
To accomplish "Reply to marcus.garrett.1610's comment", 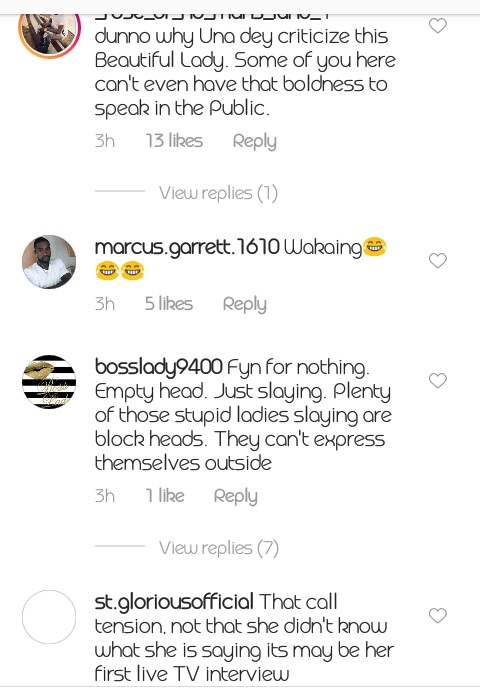I will tap(244, 305).
